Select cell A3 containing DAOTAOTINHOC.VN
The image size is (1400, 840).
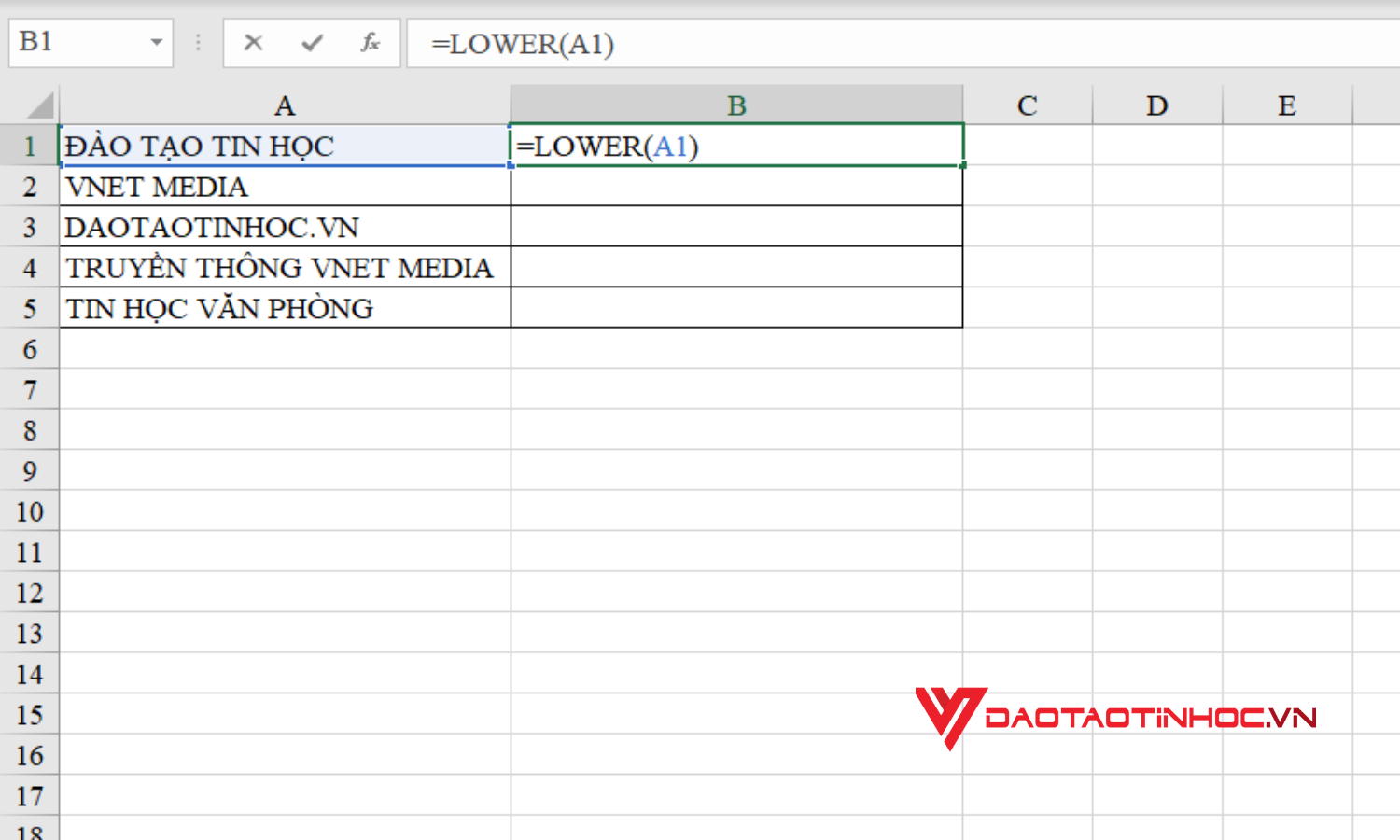(x=284, y=227)
